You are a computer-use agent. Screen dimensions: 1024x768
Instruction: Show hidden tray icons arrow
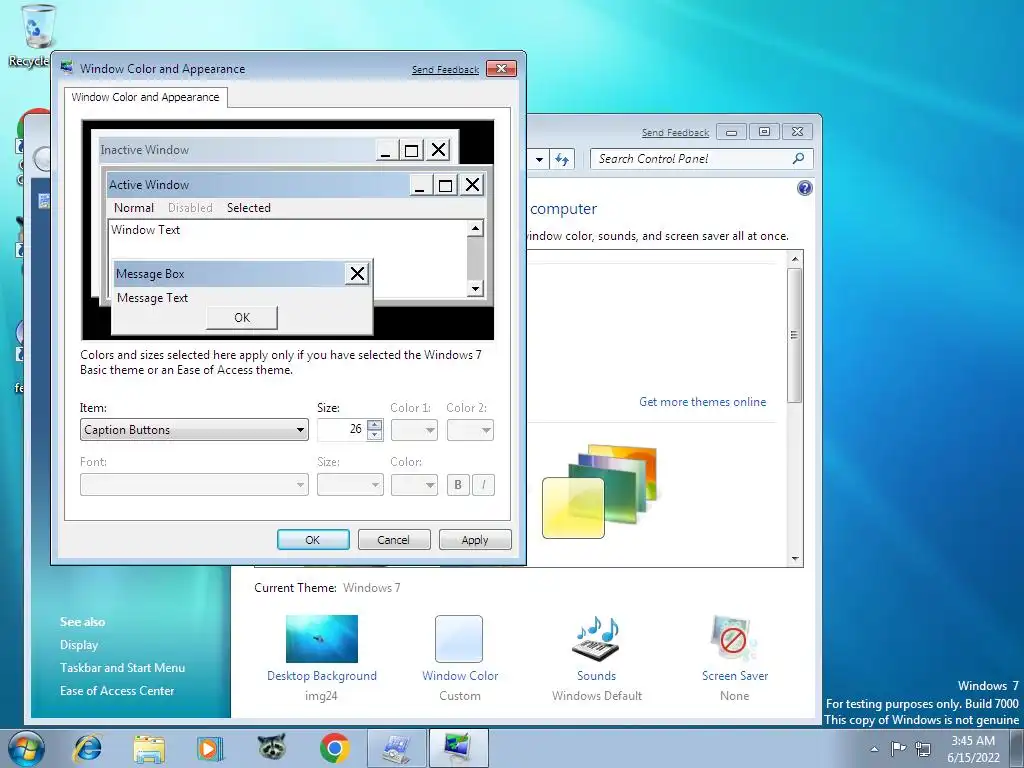pyautogui.click(x=874, y=749)
